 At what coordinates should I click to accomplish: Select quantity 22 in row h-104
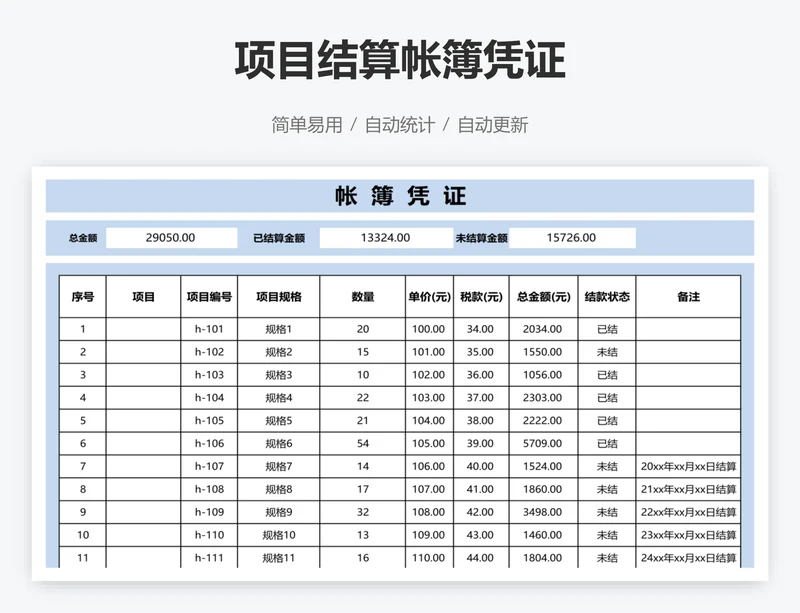[x=363, y=398]
